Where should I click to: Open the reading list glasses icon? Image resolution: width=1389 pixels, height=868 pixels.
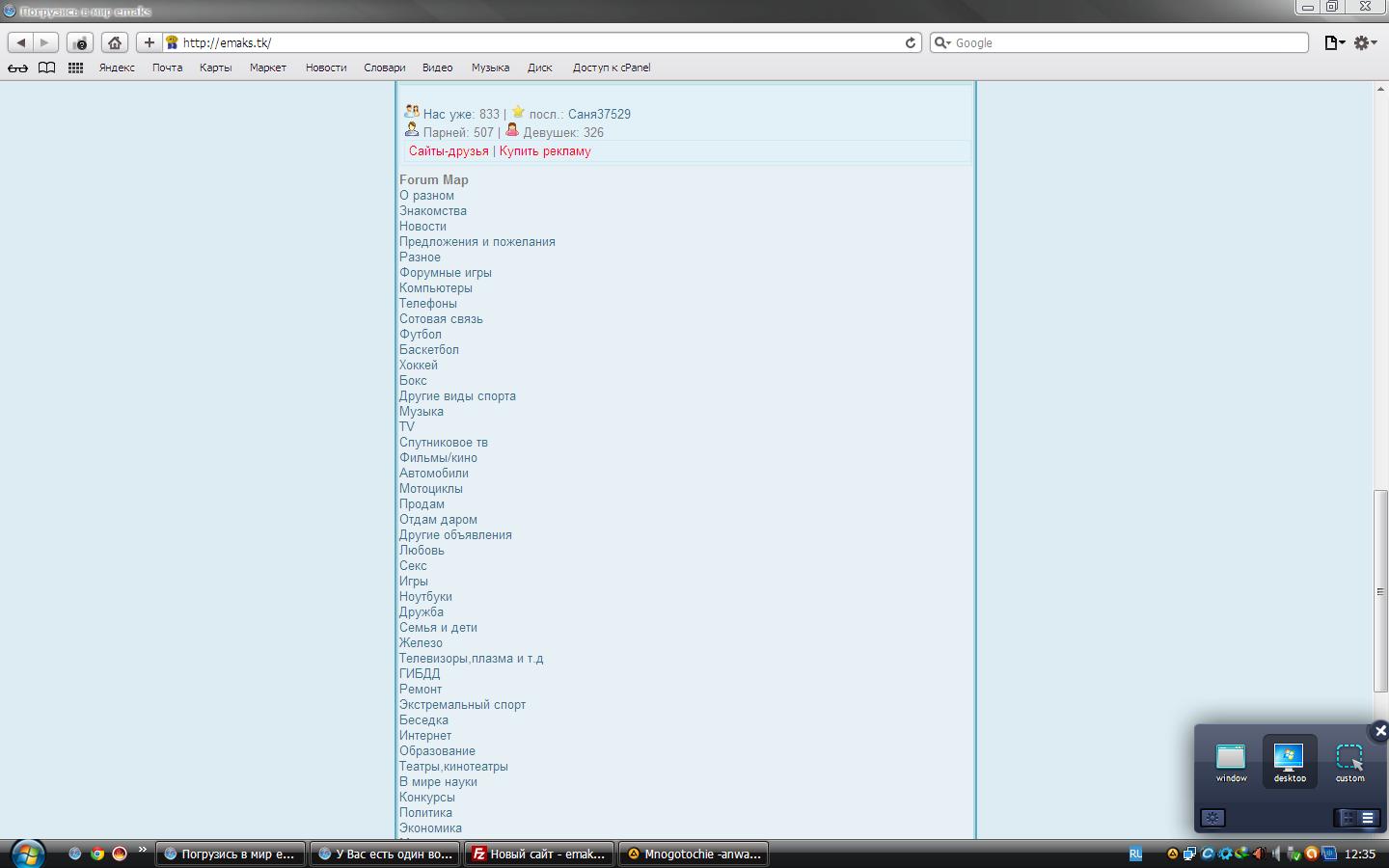click(17, 68)
